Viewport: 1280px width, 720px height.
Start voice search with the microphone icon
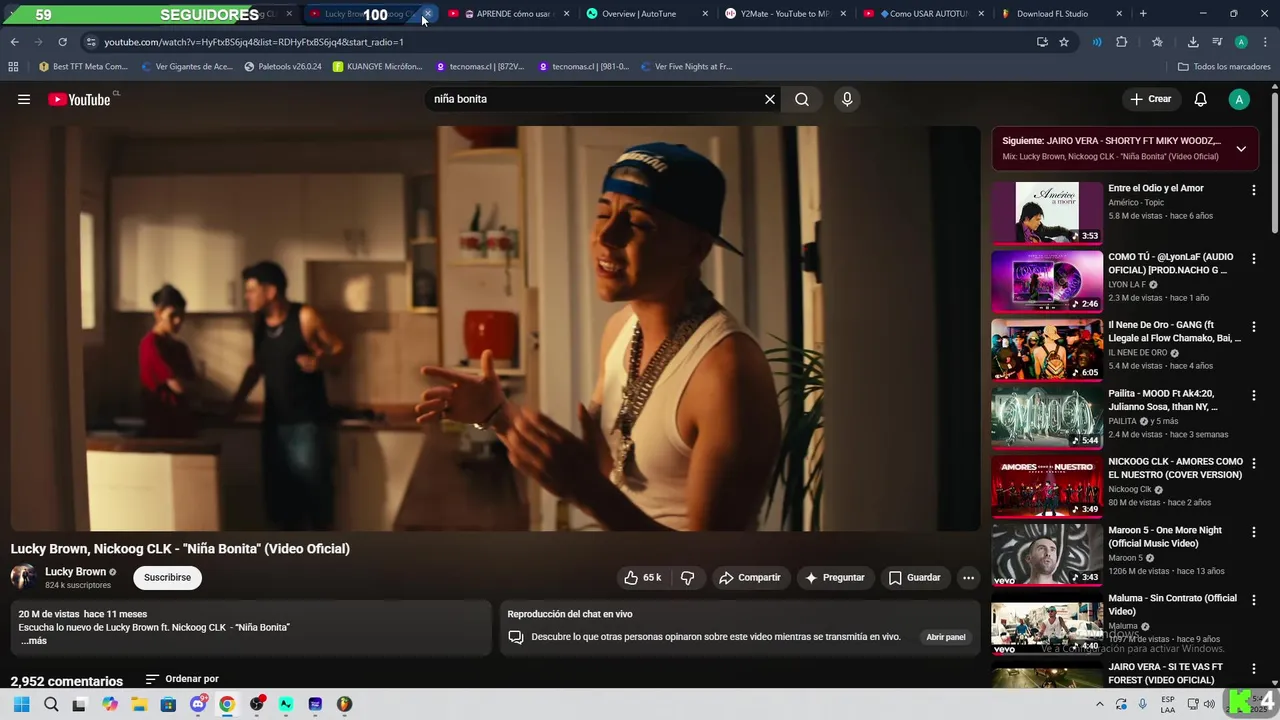pyautogui.click(x=847, y=99)
